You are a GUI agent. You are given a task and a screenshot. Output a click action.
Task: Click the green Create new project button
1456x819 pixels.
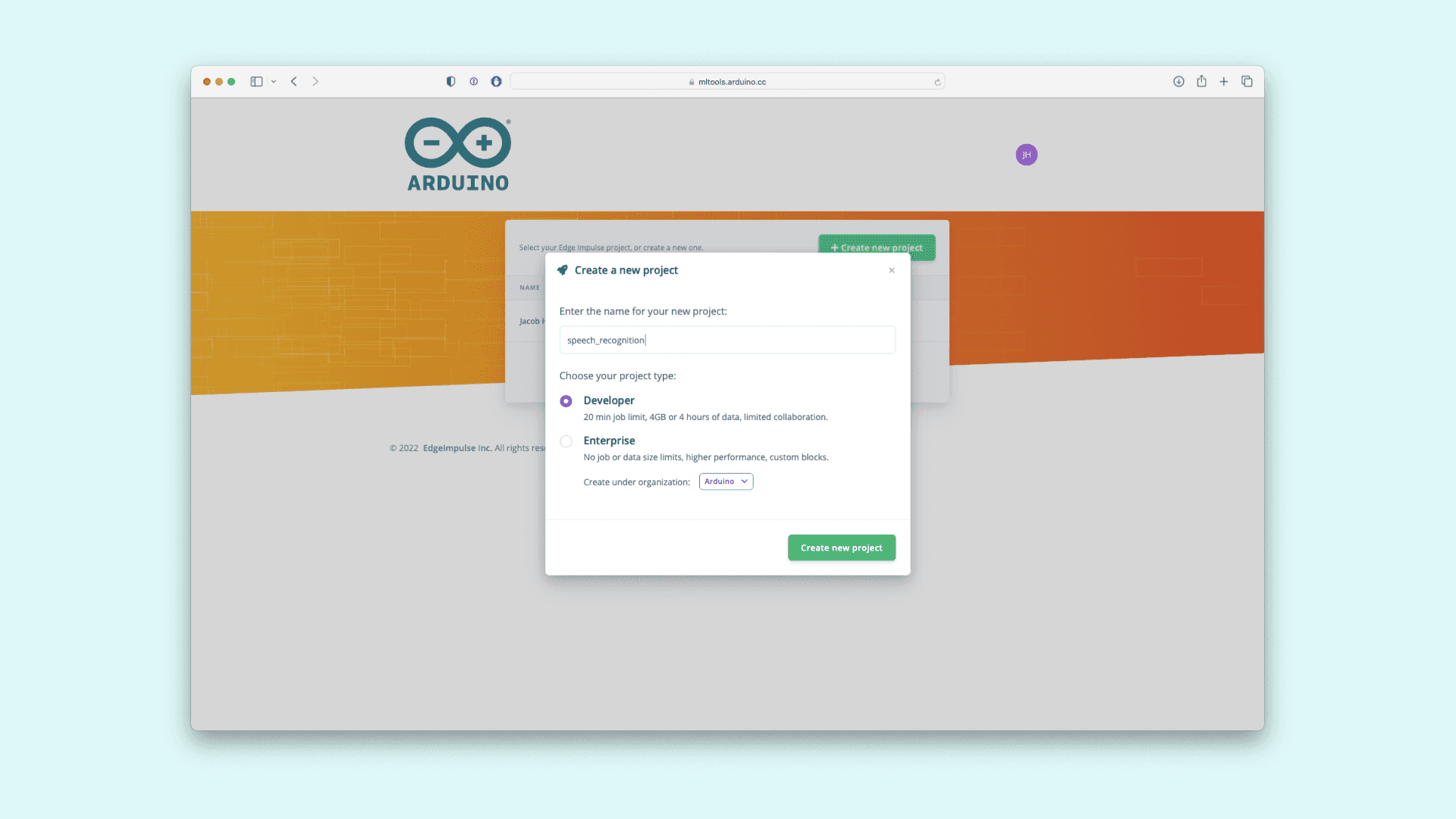tap(841, 548)
